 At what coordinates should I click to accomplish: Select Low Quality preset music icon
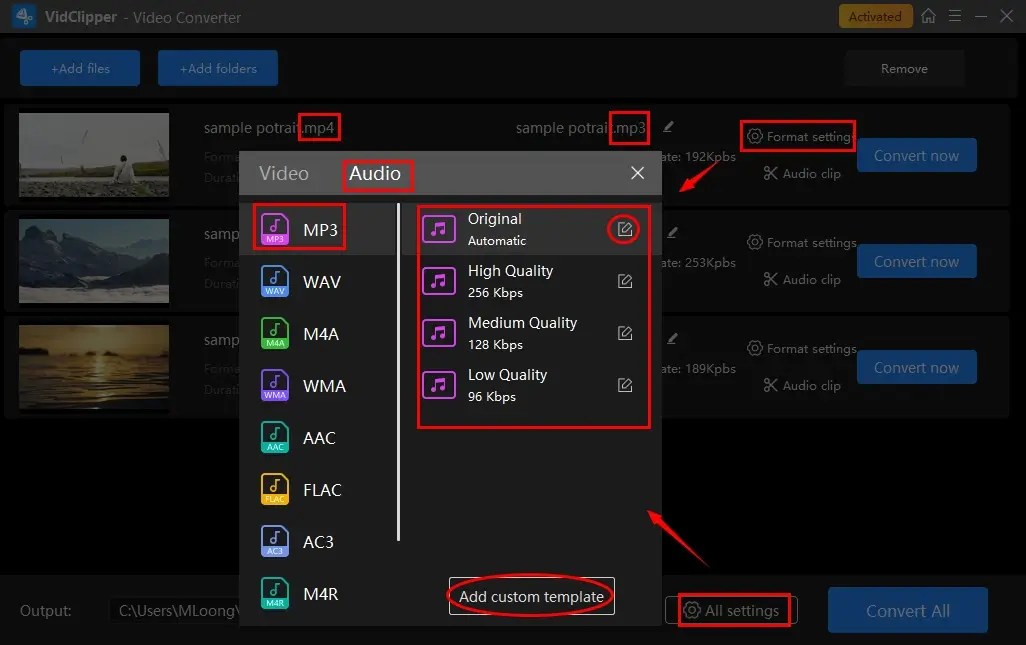coord(438,385)
